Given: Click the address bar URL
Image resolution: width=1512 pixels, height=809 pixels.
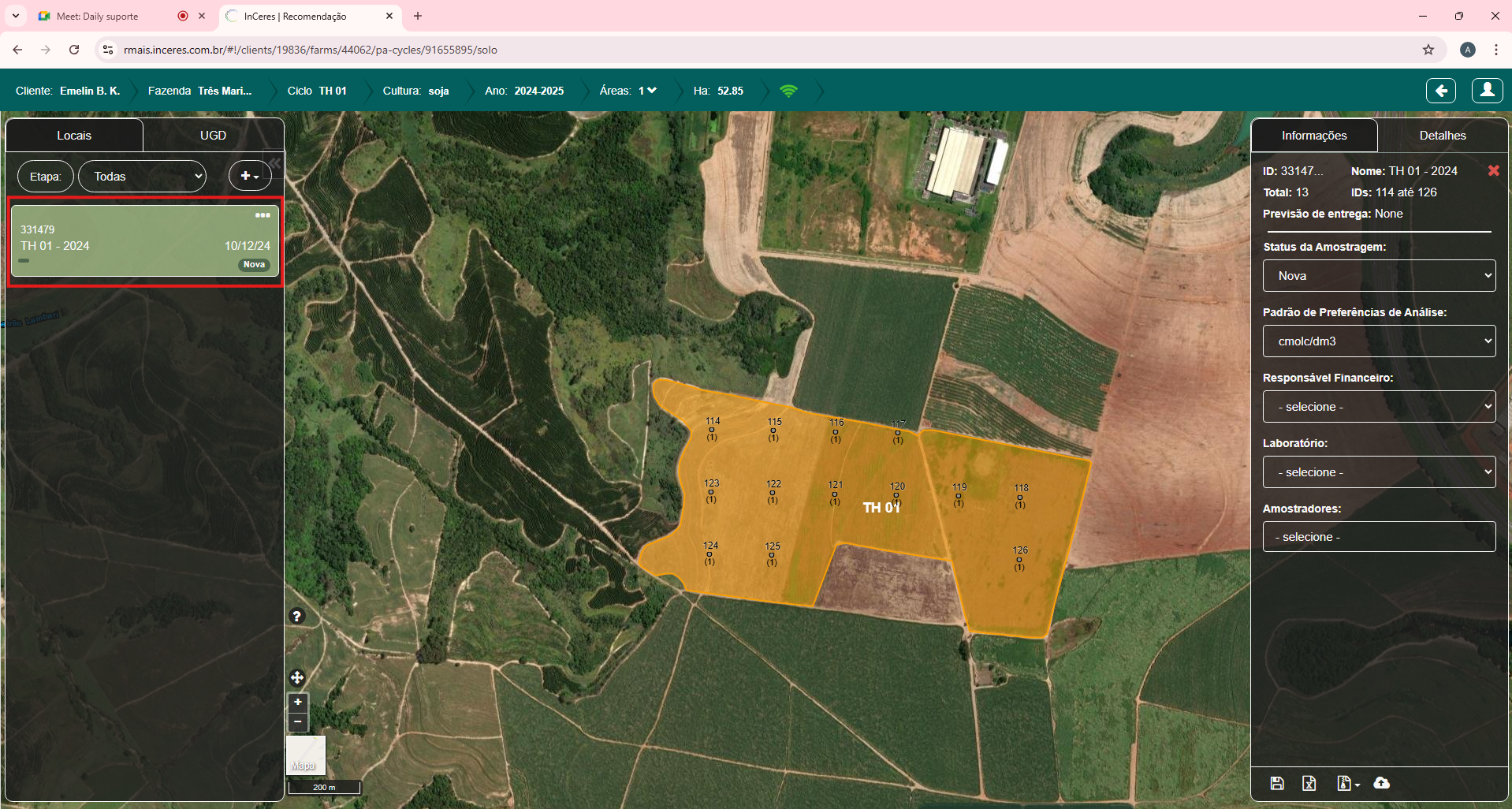Looking at the screenshot, I should tap(311, 50).
